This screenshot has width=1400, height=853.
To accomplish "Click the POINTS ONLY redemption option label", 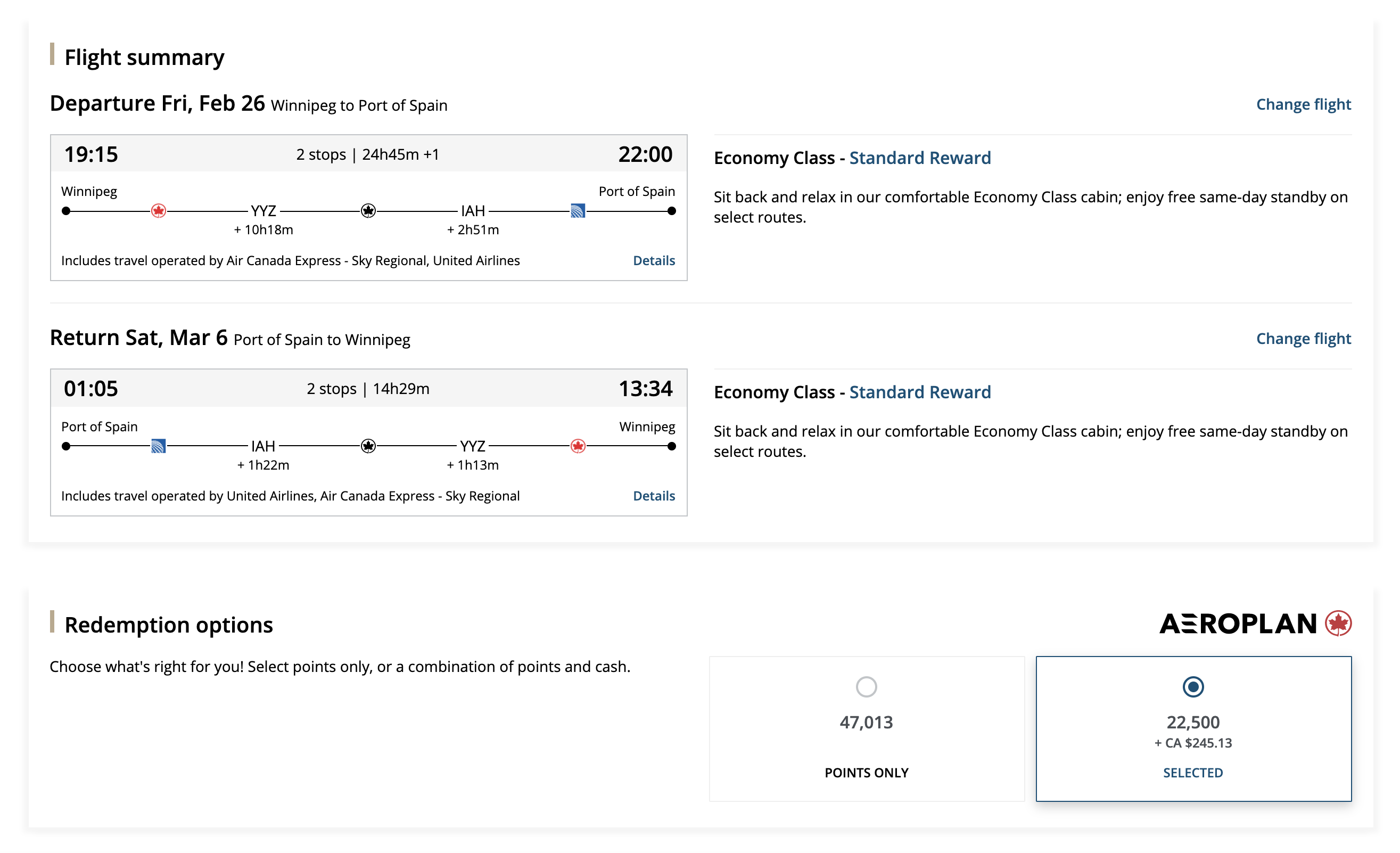I will pos(866,772).
